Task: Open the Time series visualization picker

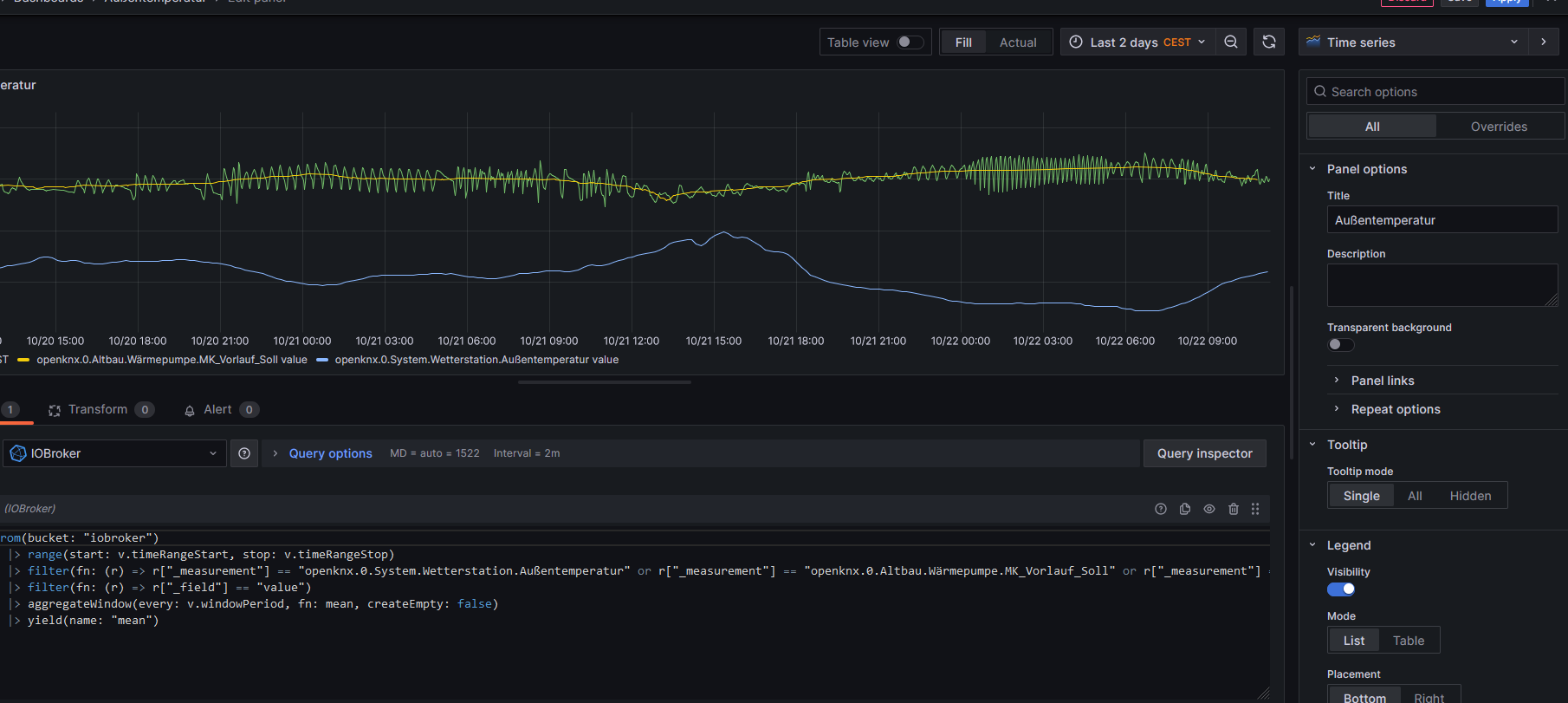Action: point(1413,42)
